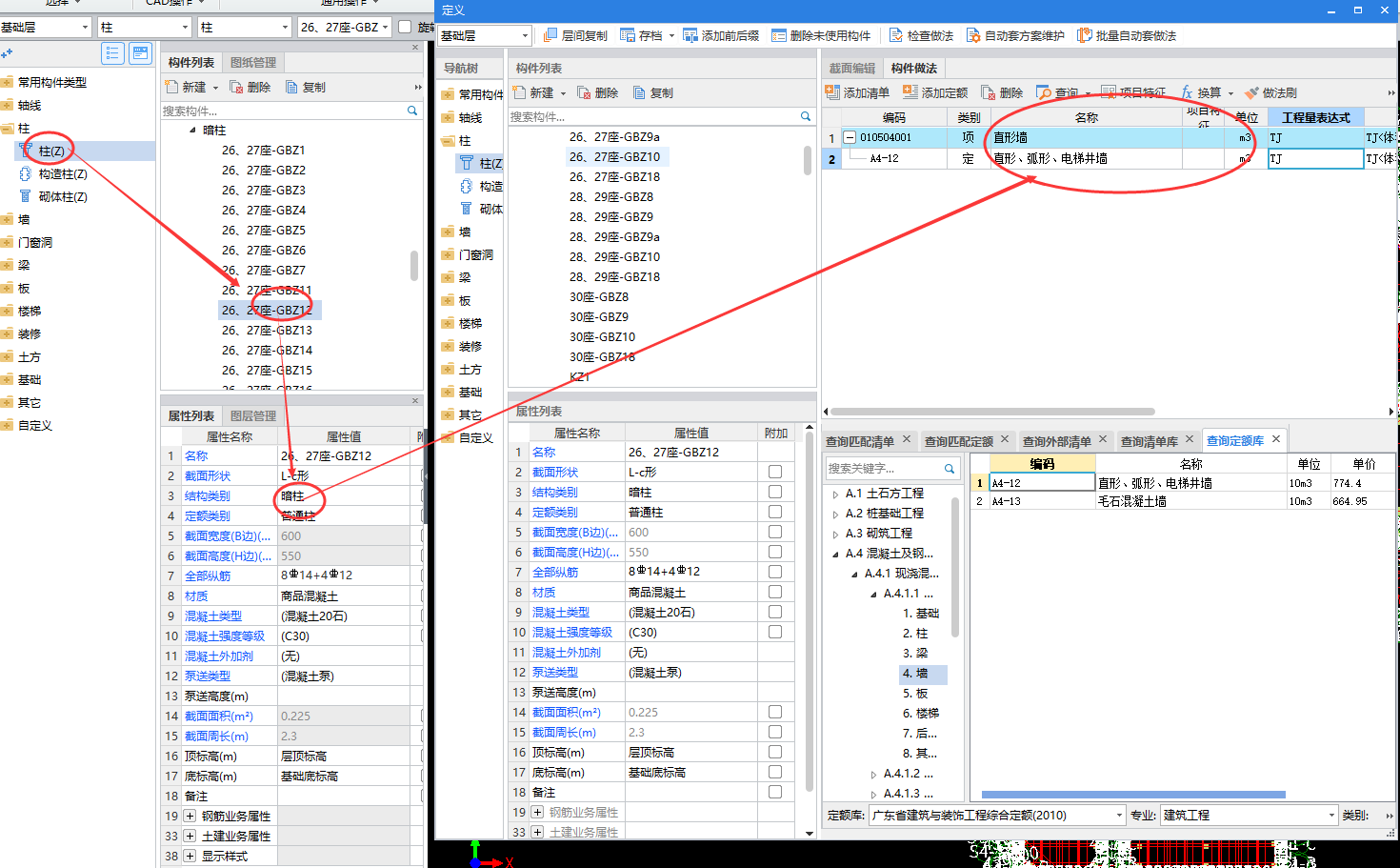Tick the 截面面积 附加 checkbox

(775, 712)
